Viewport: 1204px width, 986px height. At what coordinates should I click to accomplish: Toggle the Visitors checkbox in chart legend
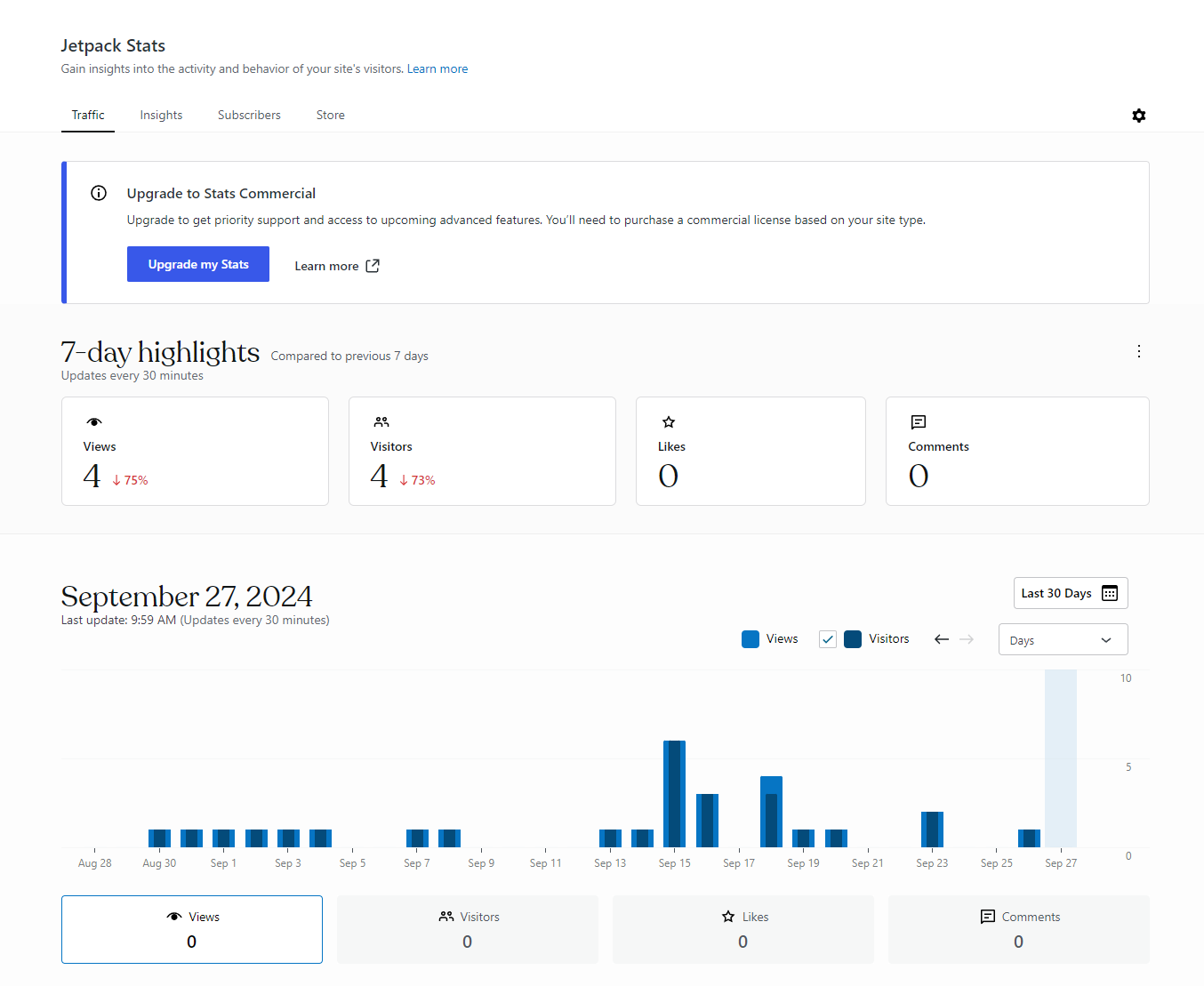828,639
